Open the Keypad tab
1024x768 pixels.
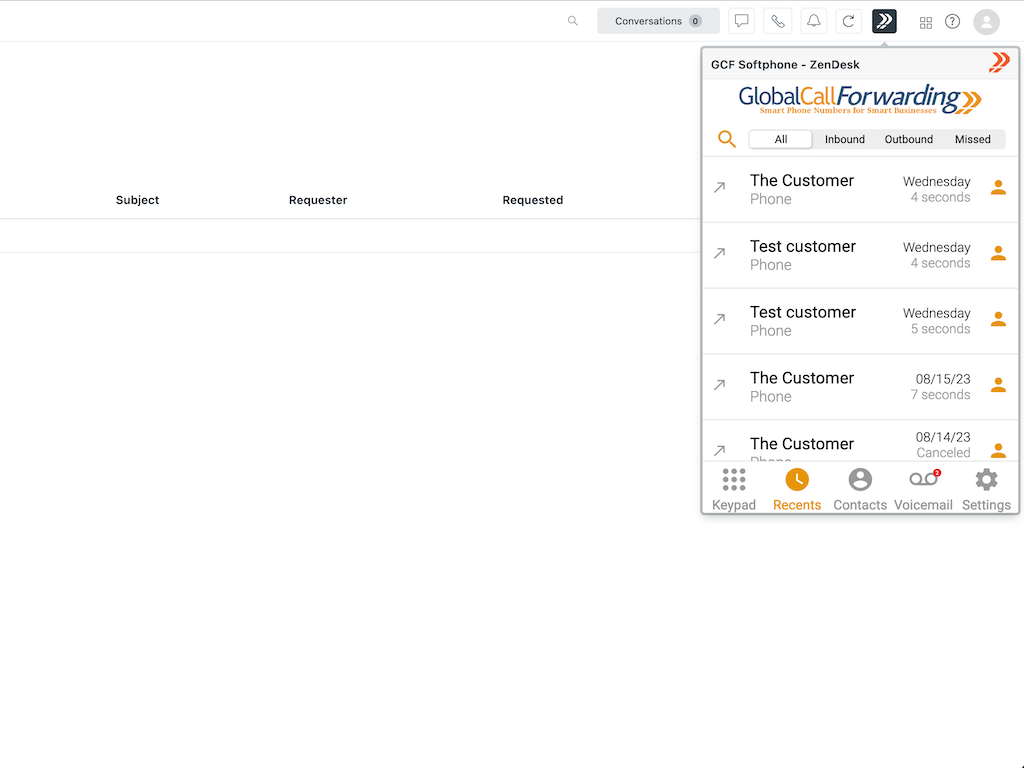point(734,489)
